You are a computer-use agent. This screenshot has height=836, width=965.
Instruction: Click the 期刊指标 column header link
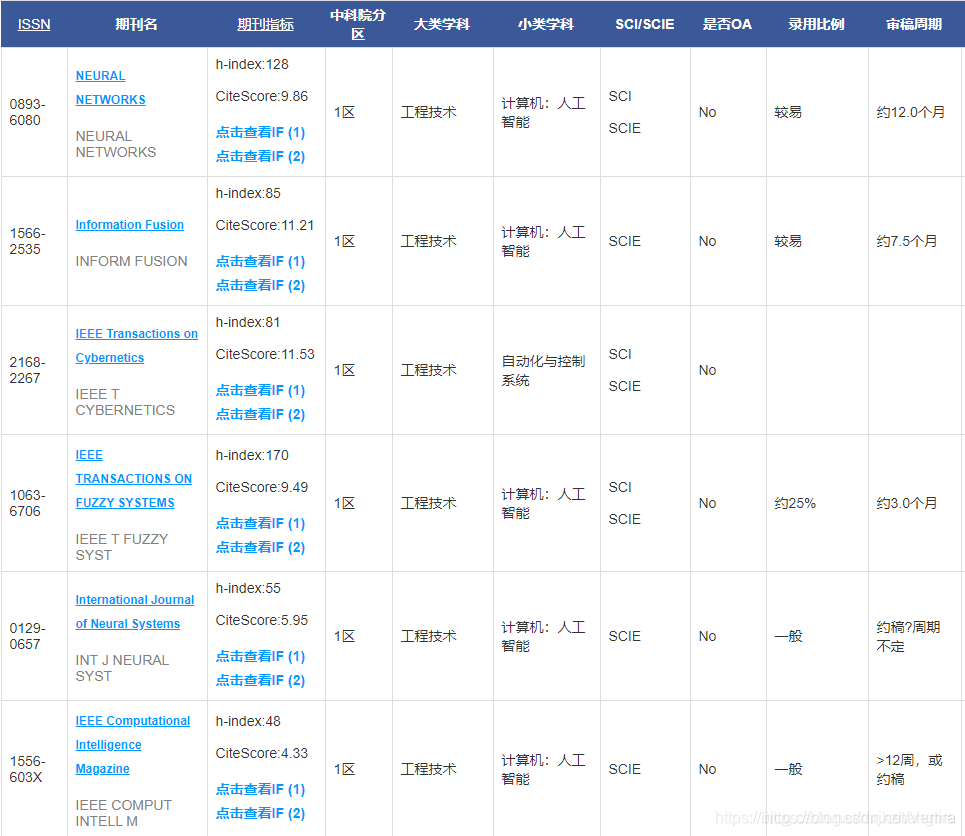(265, 24)
